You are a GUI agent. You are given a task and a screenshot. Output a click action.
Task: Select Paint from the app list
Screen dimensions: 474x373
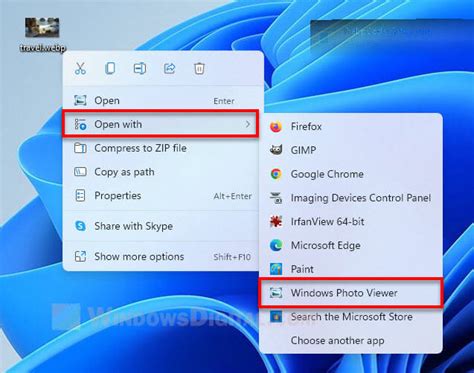(x=351, y=269)
